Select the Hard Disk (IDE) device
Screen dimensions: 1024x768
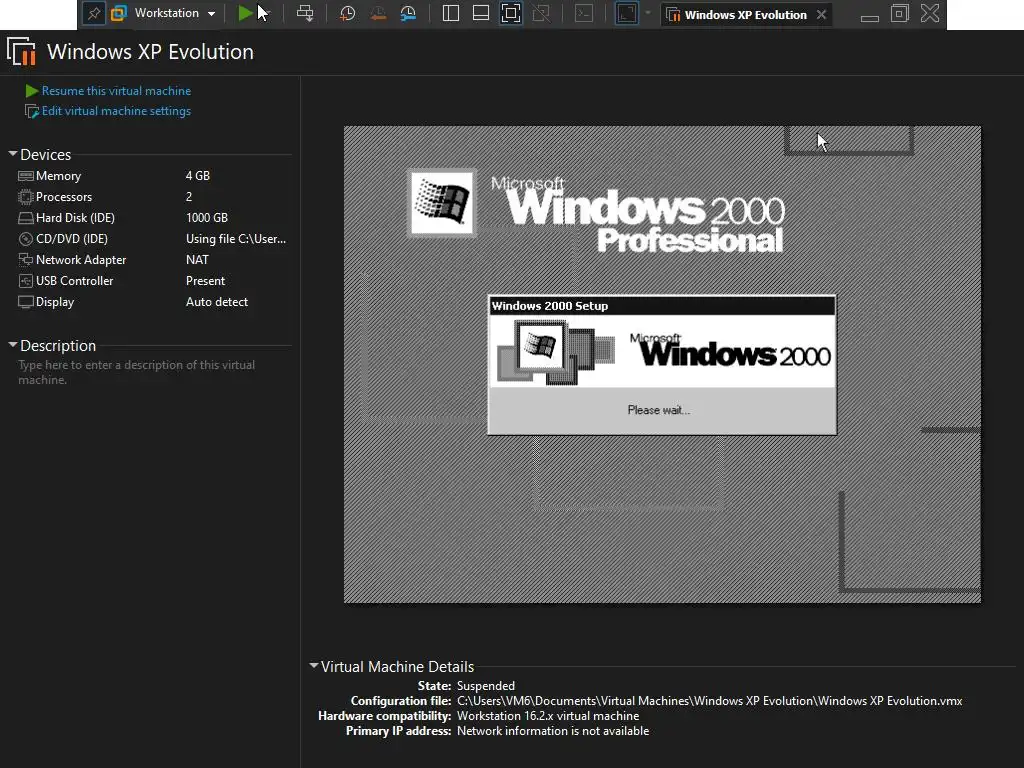tap(152, 217)
